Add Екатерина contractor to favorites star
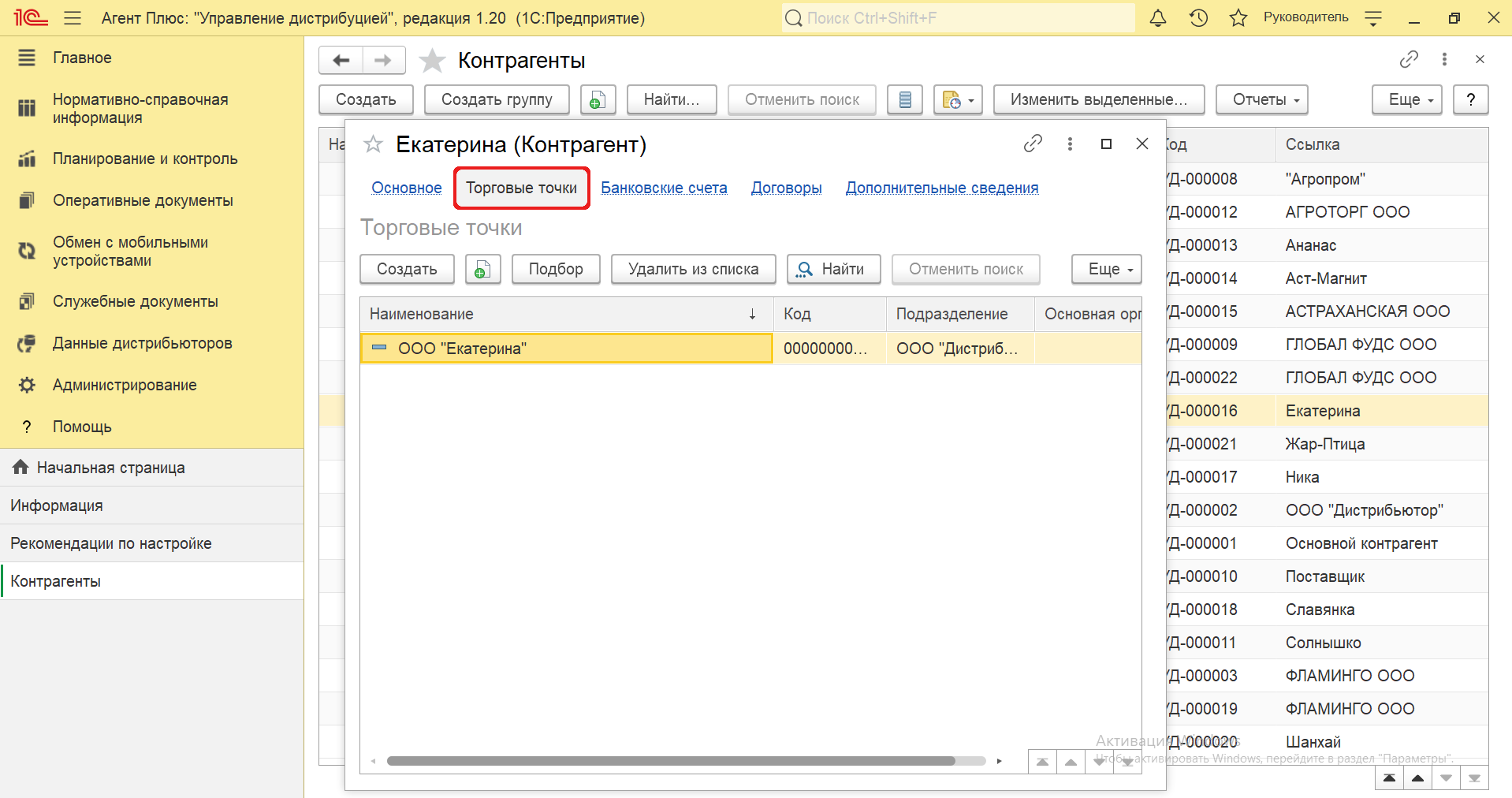Image resolution: width=1512 pixels, height=798 pixels. 373,144
